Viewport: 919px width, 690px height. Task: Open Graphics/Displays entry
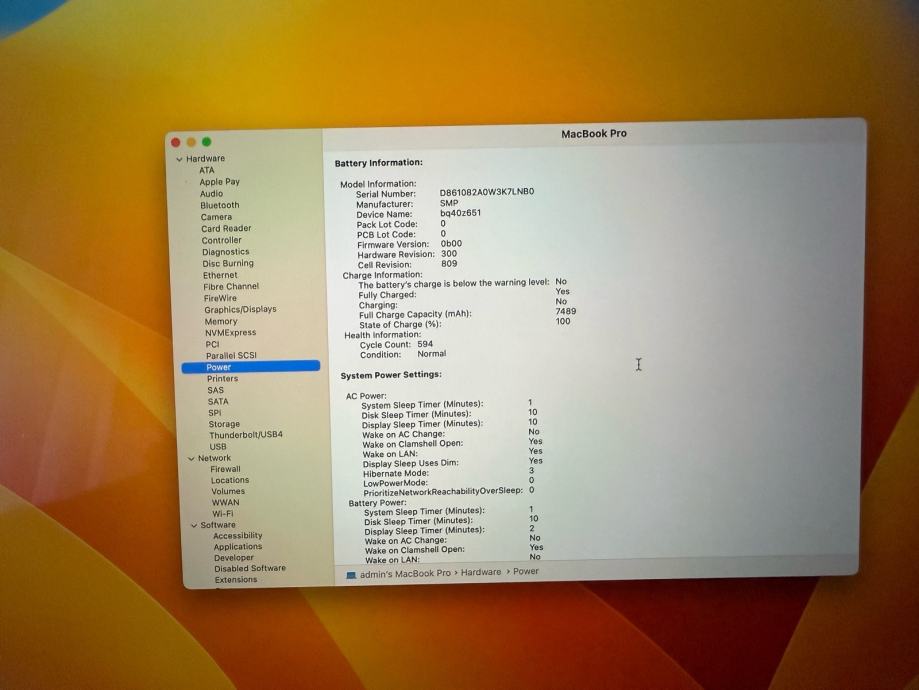pos(240,310)
